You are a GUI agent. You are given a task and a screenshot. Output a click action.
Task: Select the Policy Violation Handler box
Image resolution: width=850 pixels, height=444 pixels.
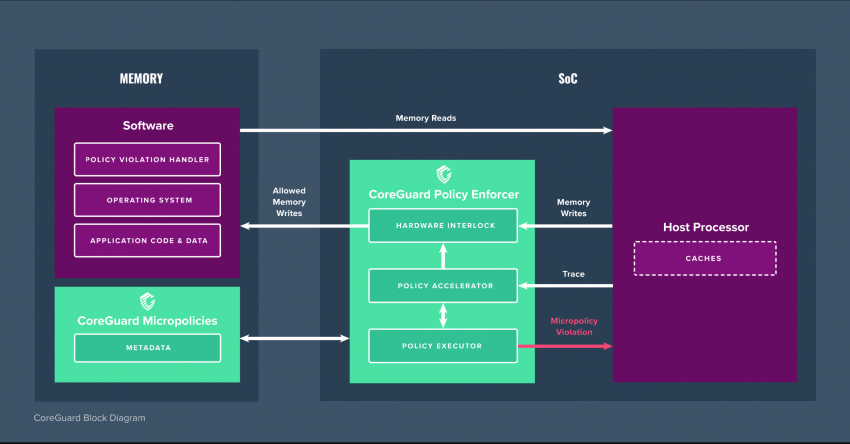point(147,159)
